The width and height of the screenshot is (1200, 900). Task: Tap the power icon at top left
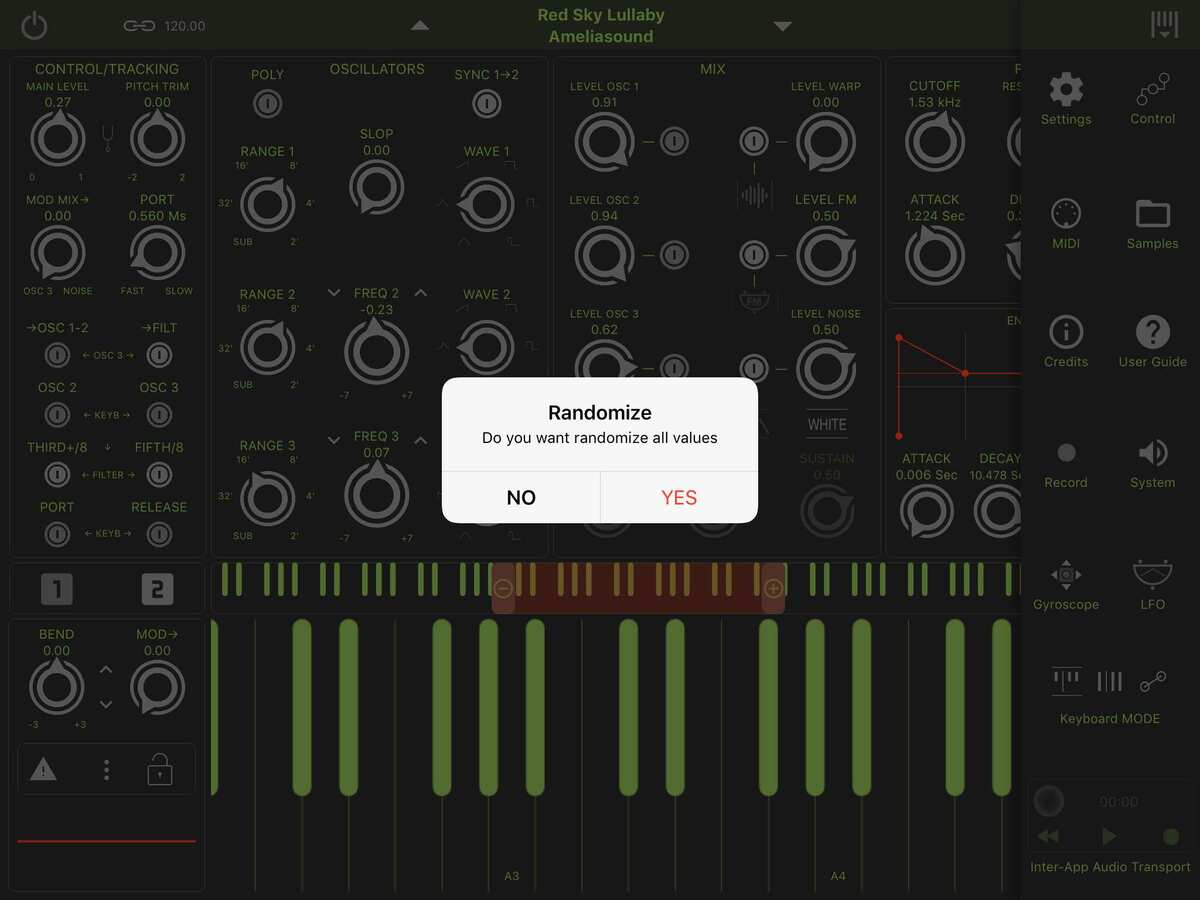coord(34,25)
